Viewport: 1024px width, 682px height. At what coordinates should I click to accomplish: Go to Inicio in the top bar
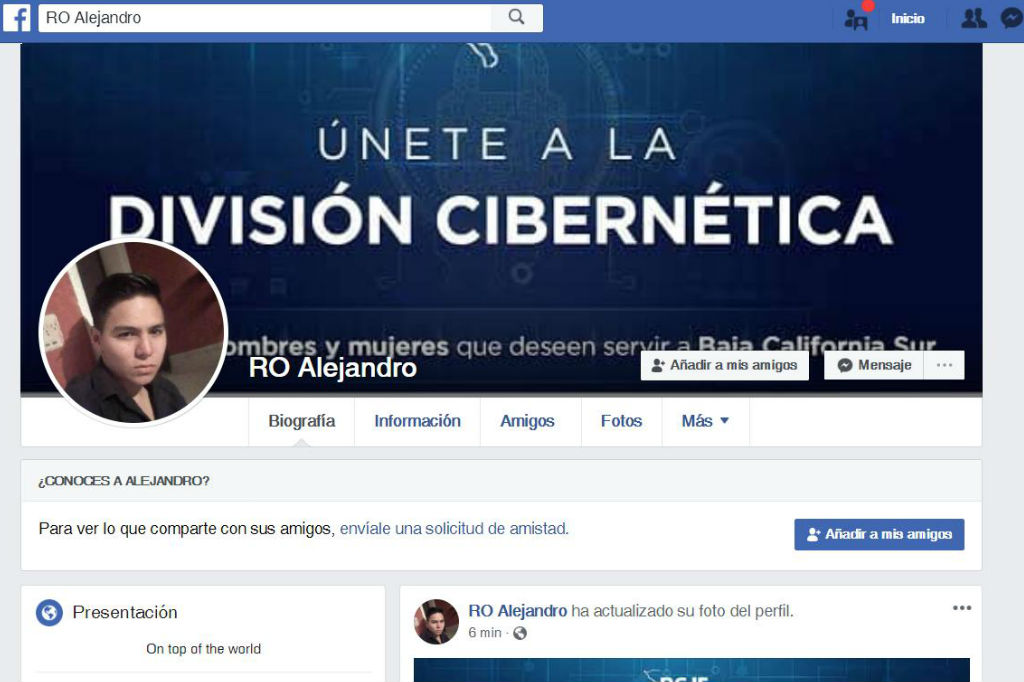(908, 18)
